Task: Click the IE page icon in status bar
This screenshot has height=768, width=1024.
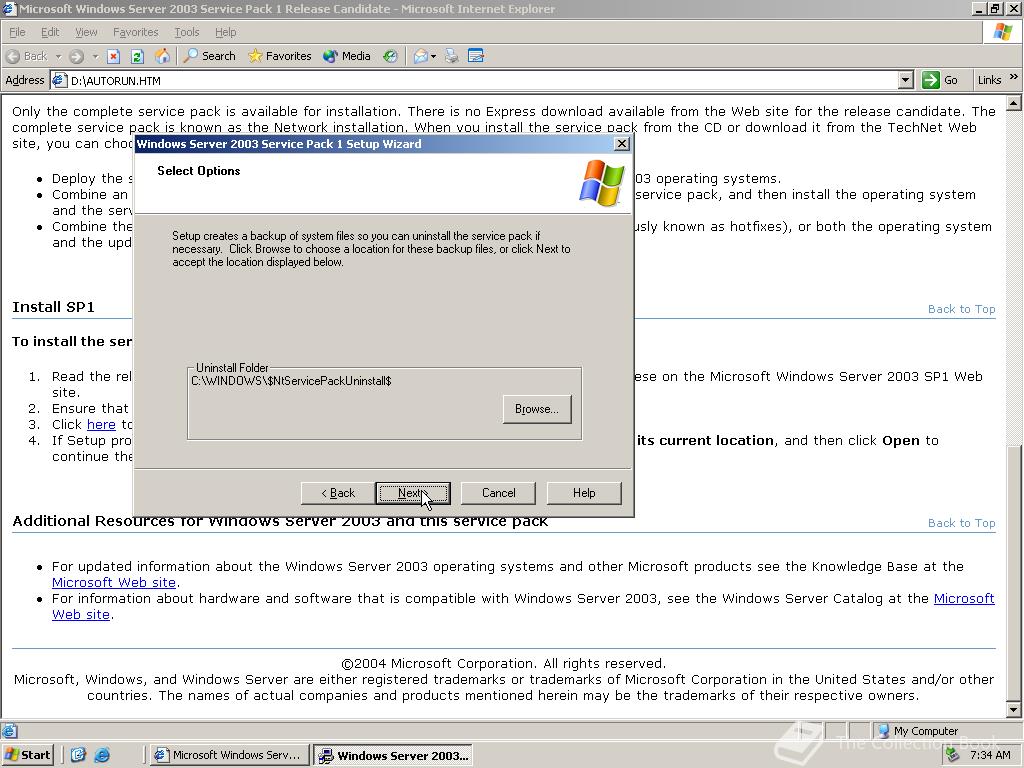Action: click(x=9, y=731)
